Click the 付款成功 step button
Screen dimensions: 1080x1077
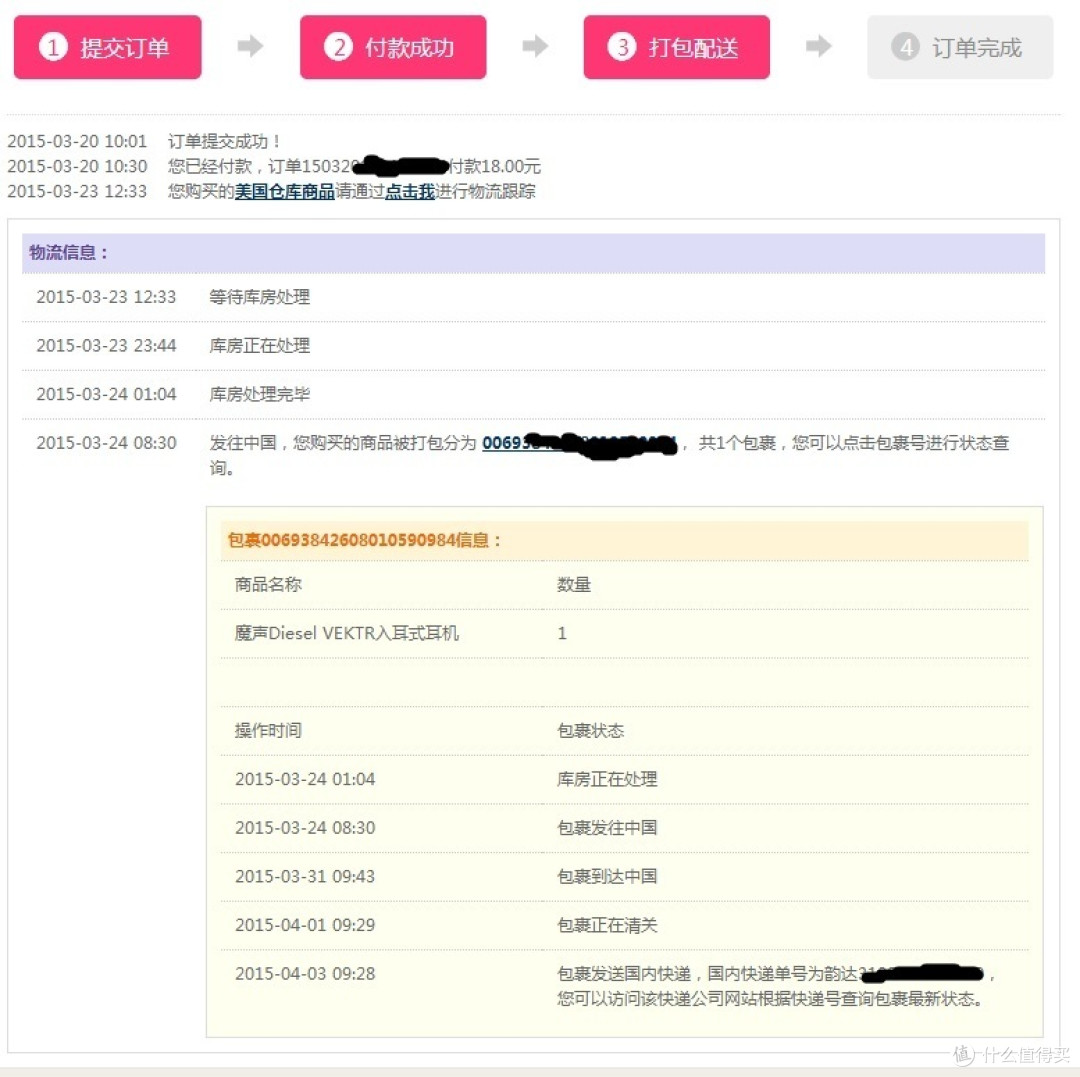pyautogui.click(x=393, y=48)
